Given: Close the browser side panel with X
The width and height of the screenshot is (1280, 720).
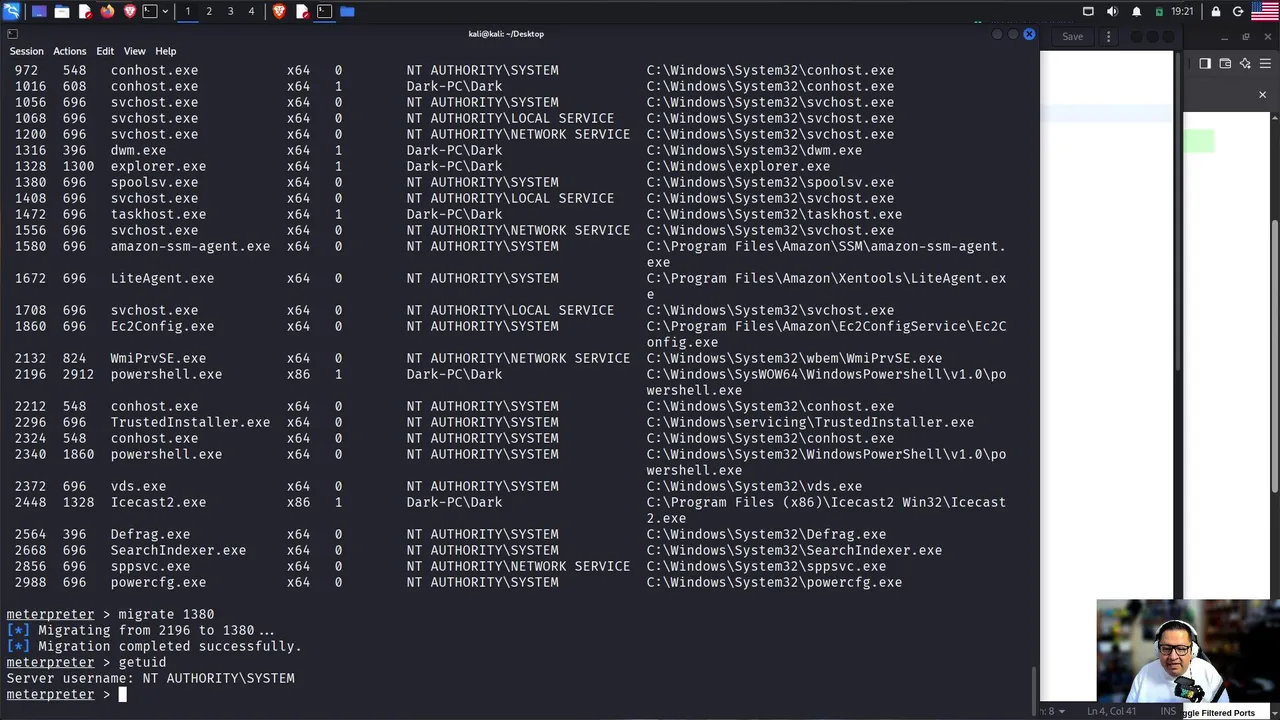Looking at the screenshot, I should 1262,95.
